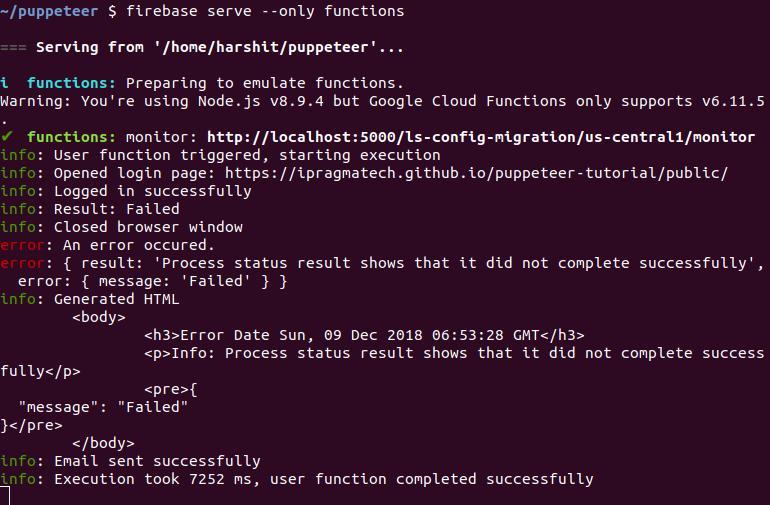
Task: Click the Node.js v8.9.4 warning text
Action: pos(382,101)
